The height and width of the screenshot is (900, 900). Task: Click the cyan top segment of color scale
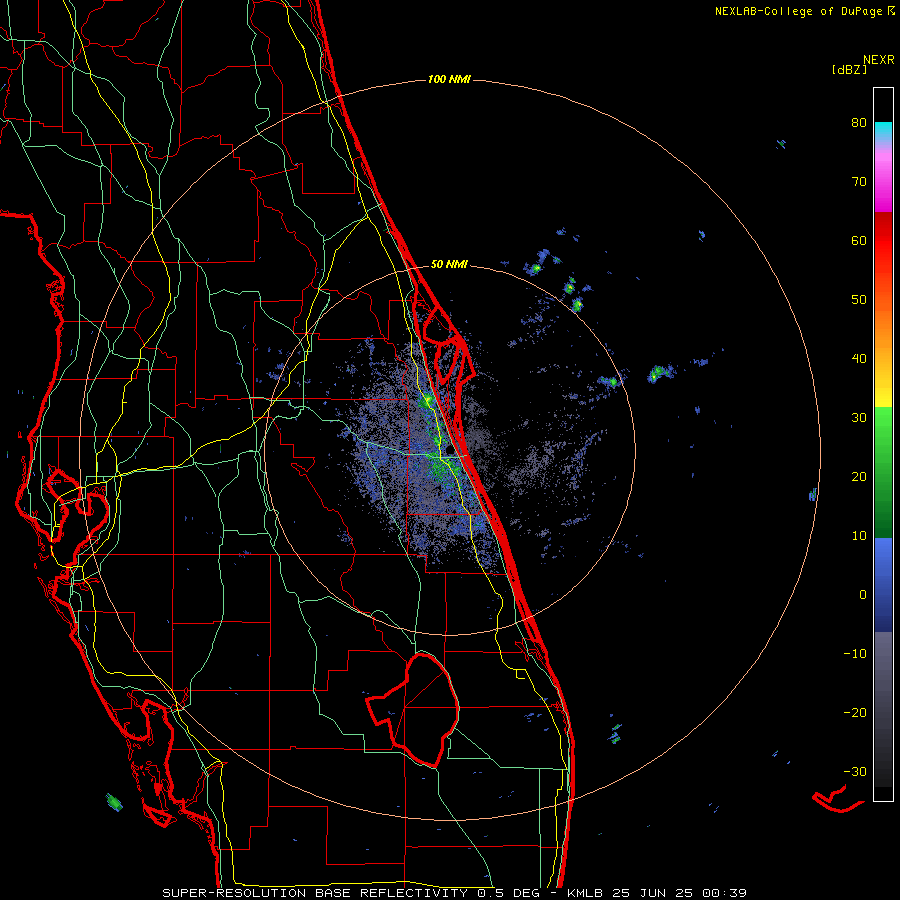point(883,131)
